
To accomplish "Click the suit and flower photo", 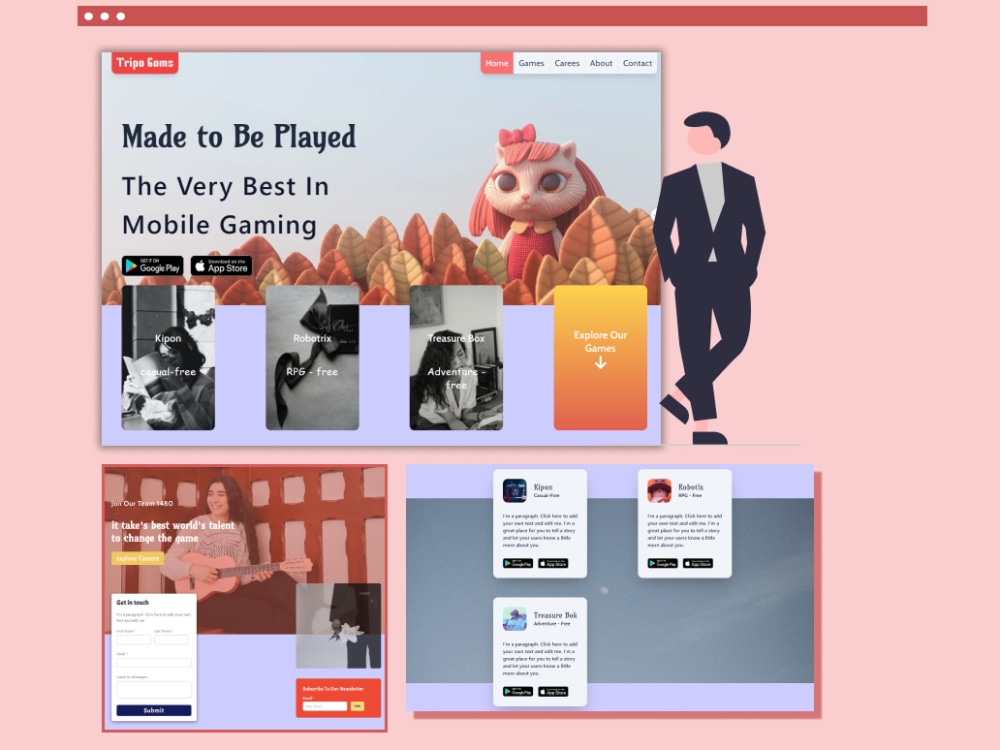I will coord(339,626).
